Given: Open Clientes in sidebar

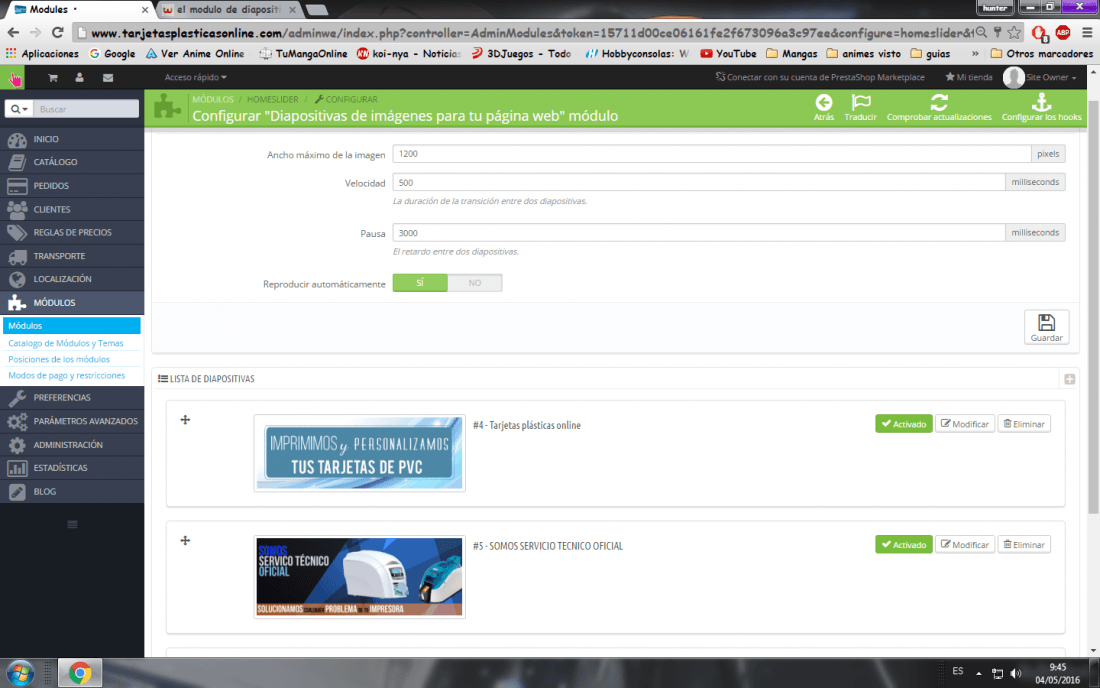Looking at the screenshot, I should [72, 209].
